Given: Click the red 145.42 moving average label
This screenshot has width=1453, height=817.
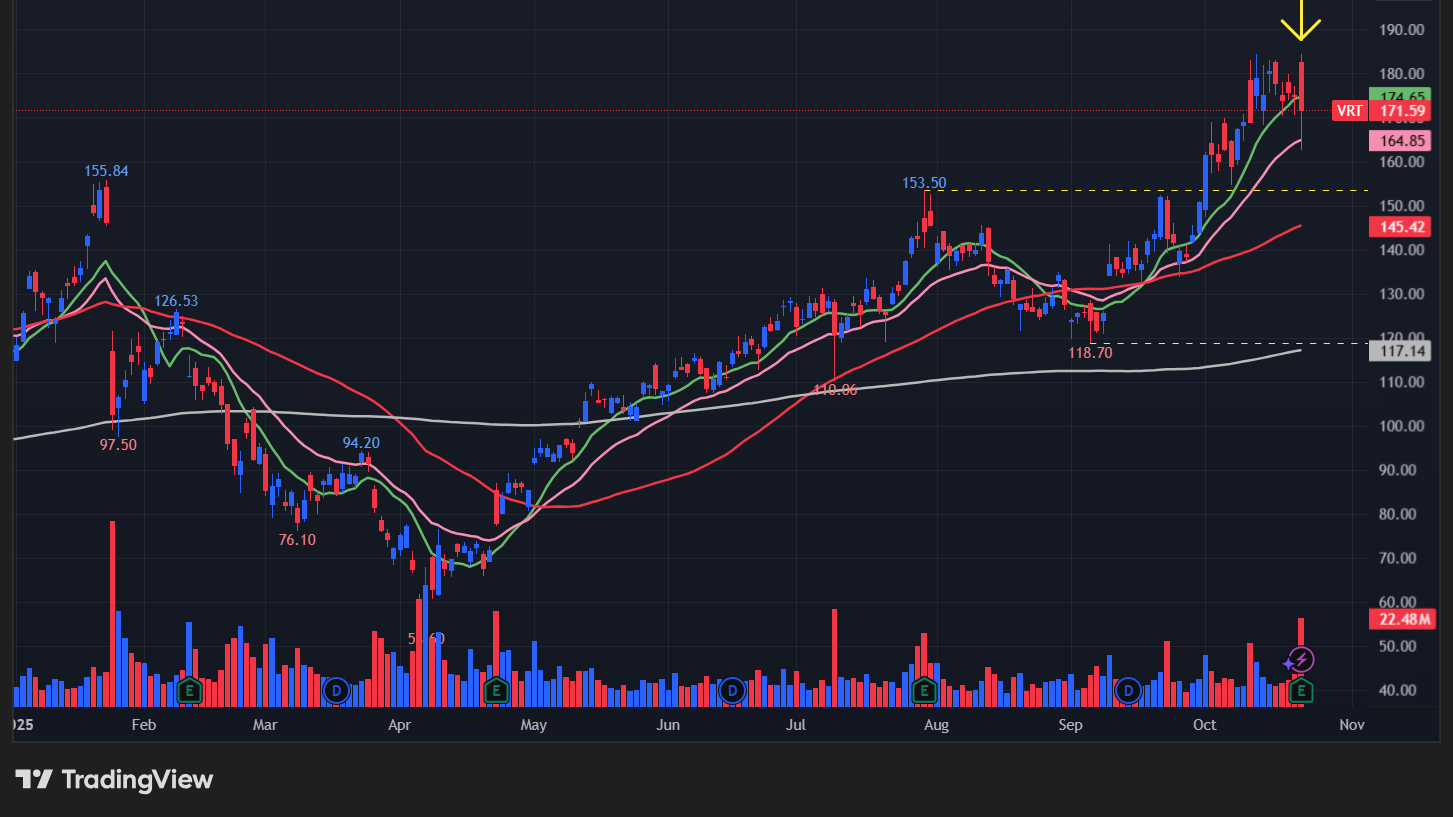Looking at the screenshot, I should (x=1399, y=227).
